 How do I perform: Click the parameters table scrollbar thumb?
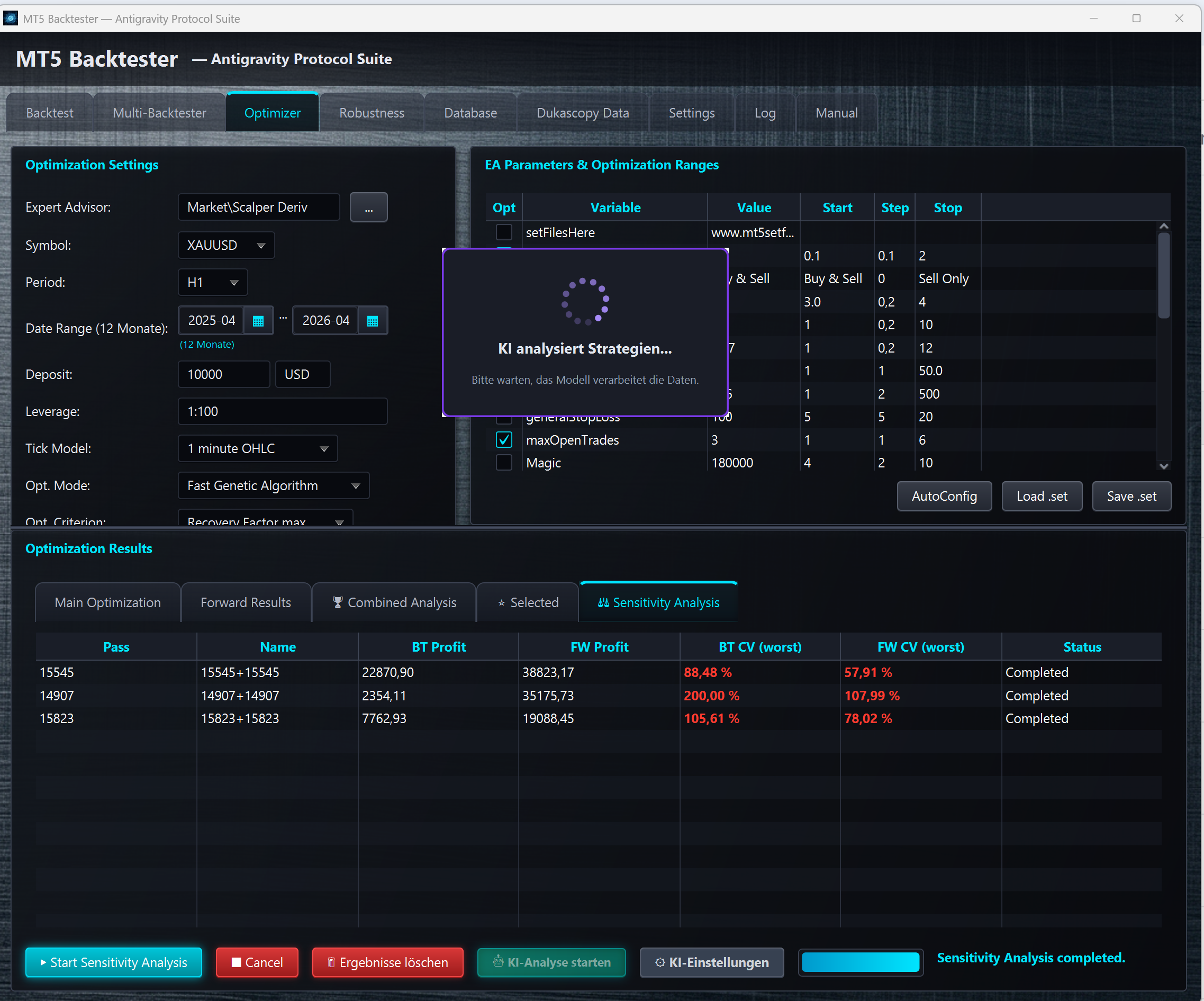(x=1163, y=275)
